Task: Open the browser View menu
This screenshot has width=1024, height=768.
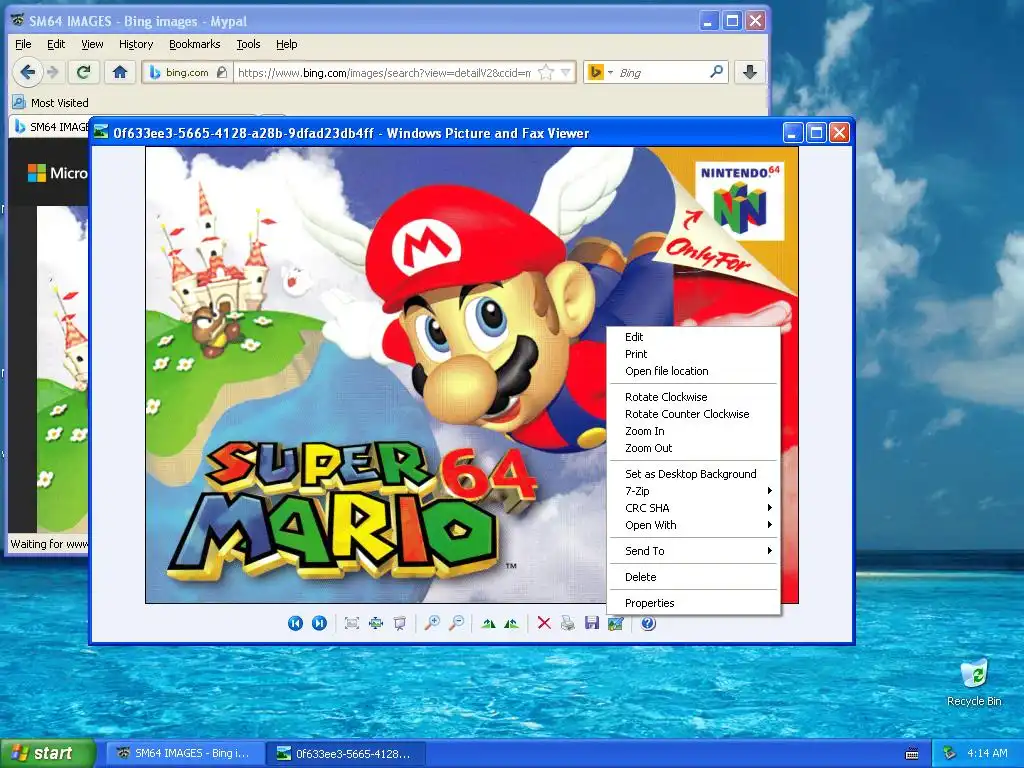Action: (x=92, y=44)
